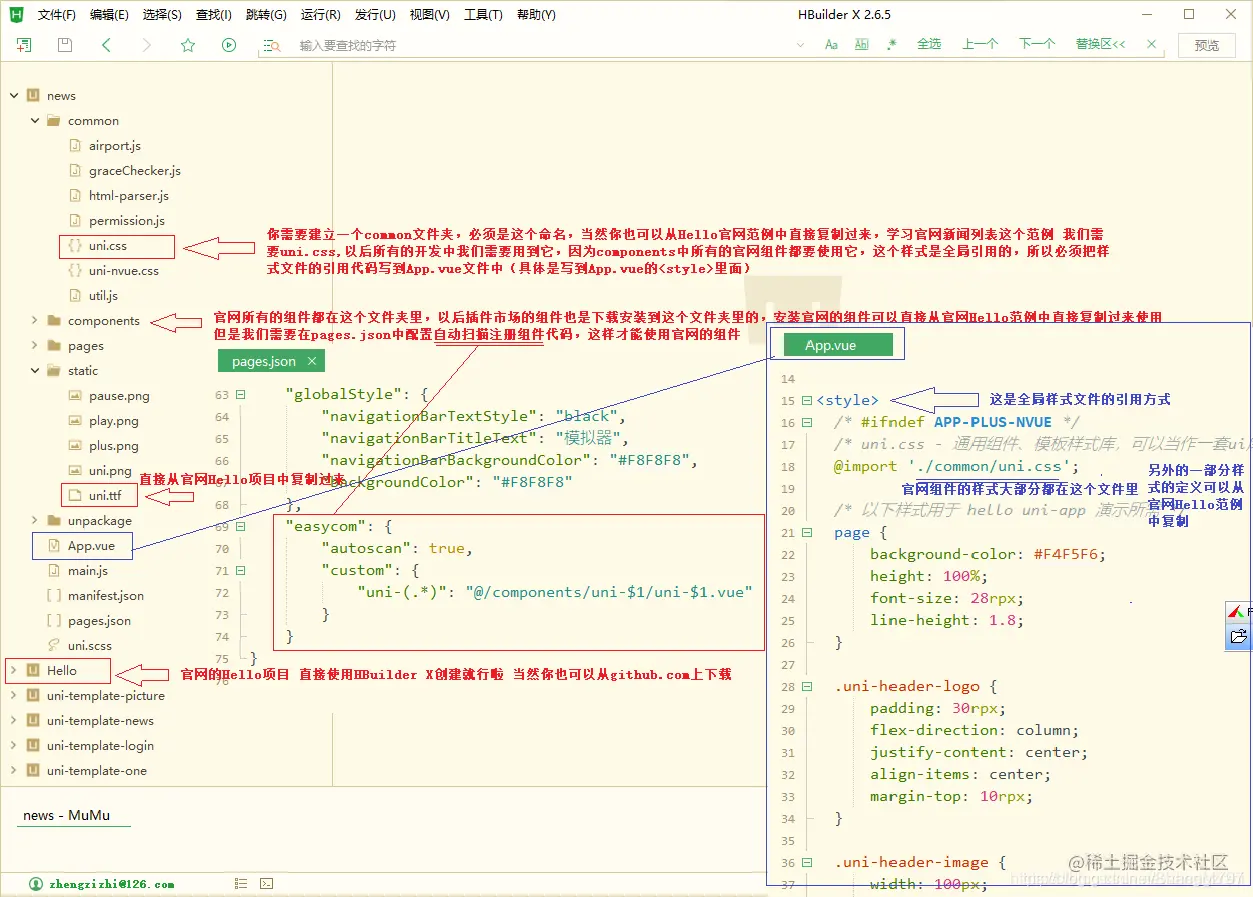Viewport: 1253px width, 897px height.
Task: Toggle whole word match option
Action: coord(862,44)
